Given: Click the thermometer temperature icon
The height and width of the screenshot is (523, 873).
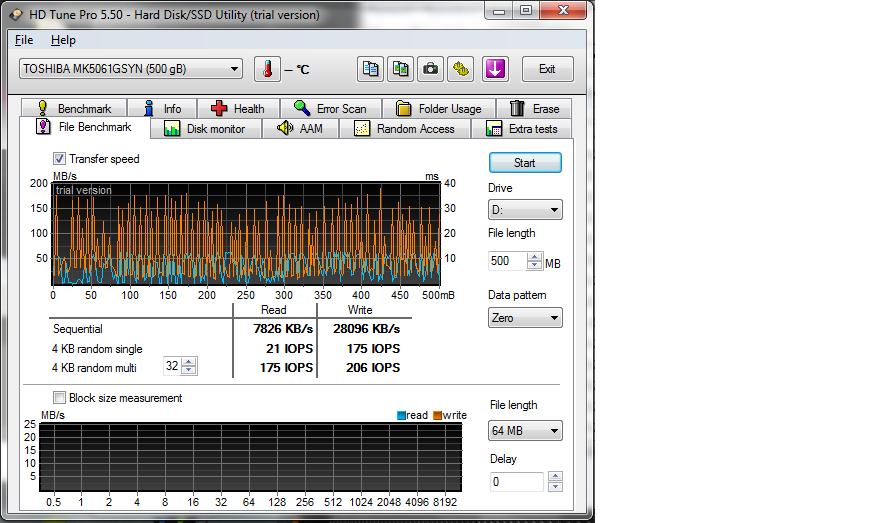Looking at the screenshot, I should [267, 69].
